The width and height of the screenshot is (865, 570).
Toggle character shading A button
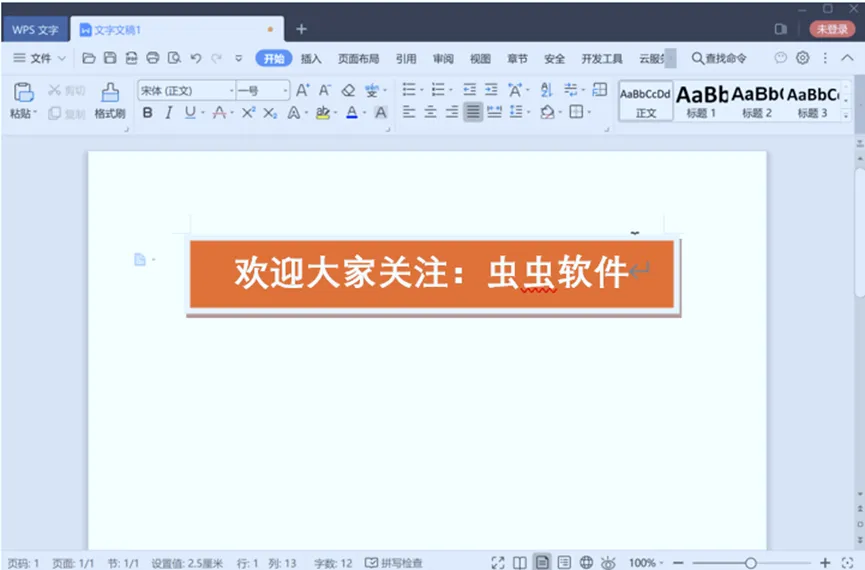(x=381, y=113)
